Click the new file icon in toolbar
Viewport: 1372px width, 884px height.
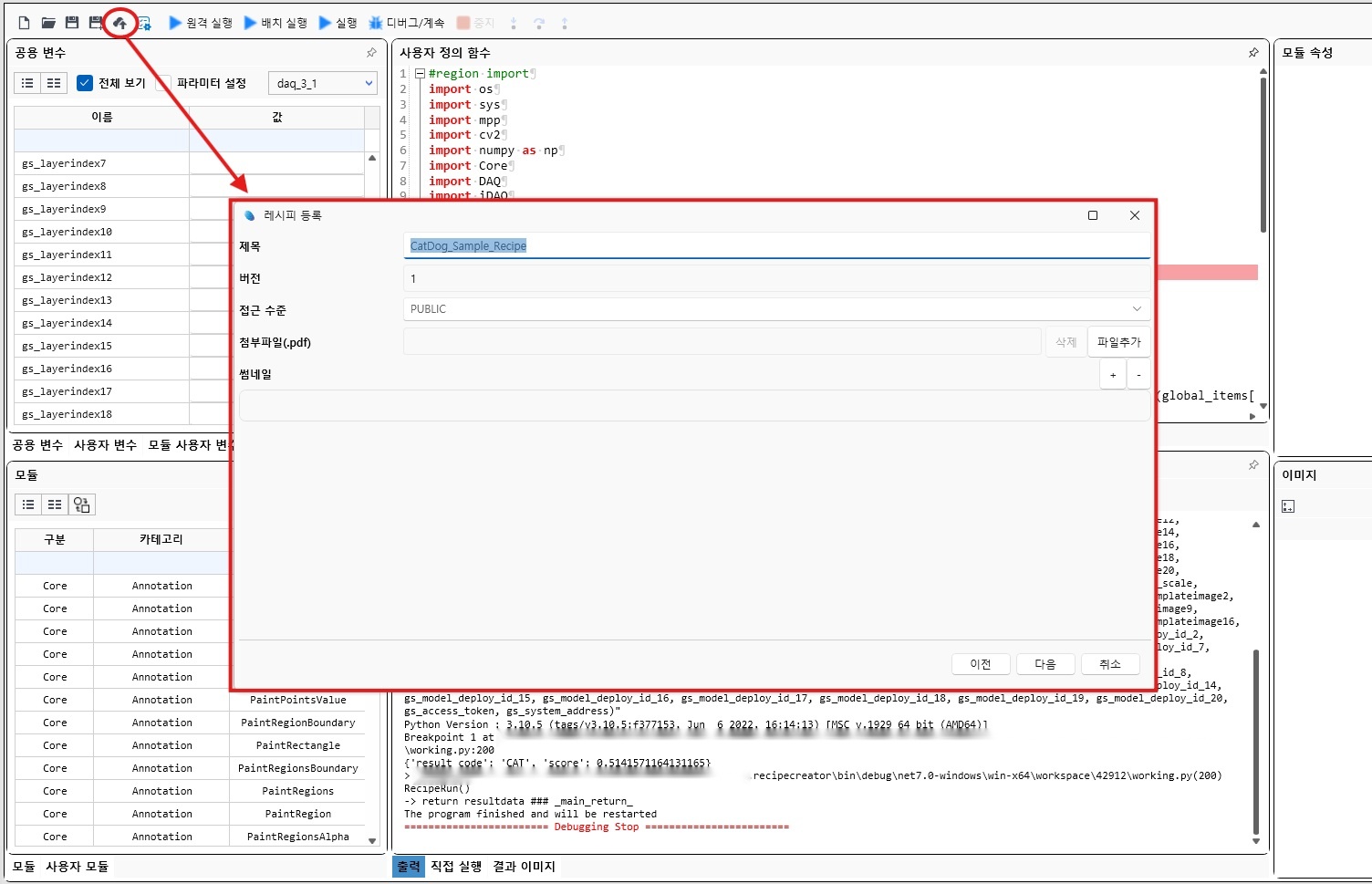click(25, 23)
